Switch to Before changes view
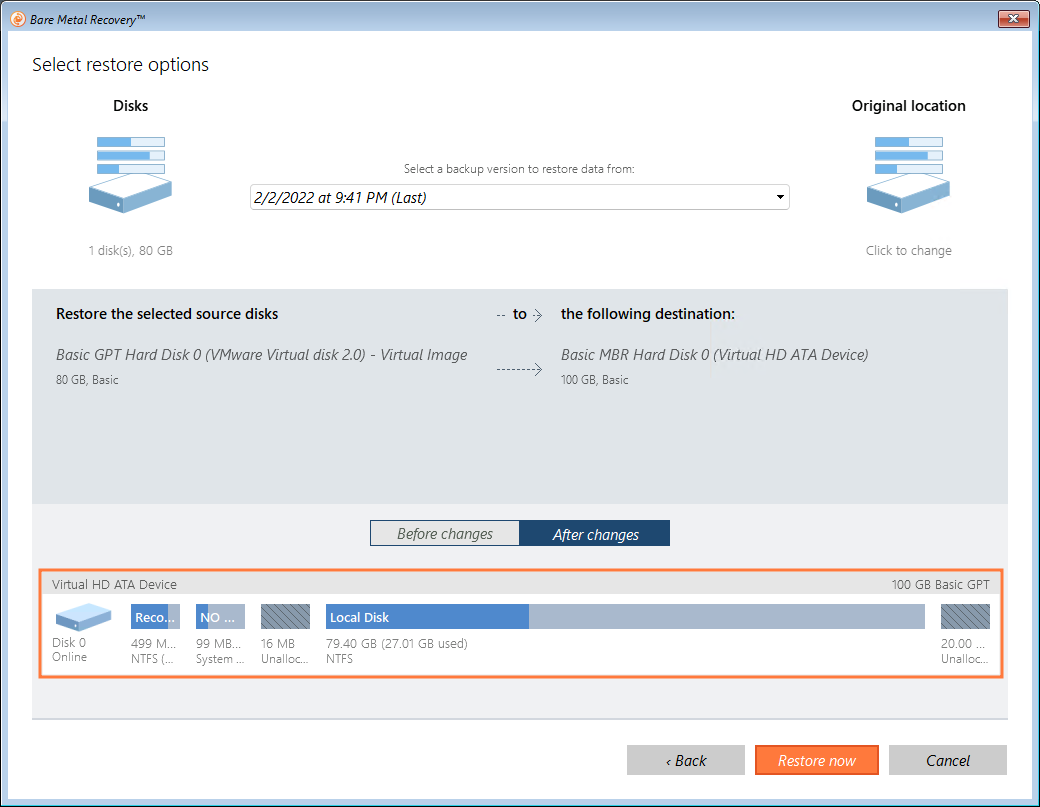Image resolution: width=1040 pixels, height=807 pixels. [x=445, y=534]
